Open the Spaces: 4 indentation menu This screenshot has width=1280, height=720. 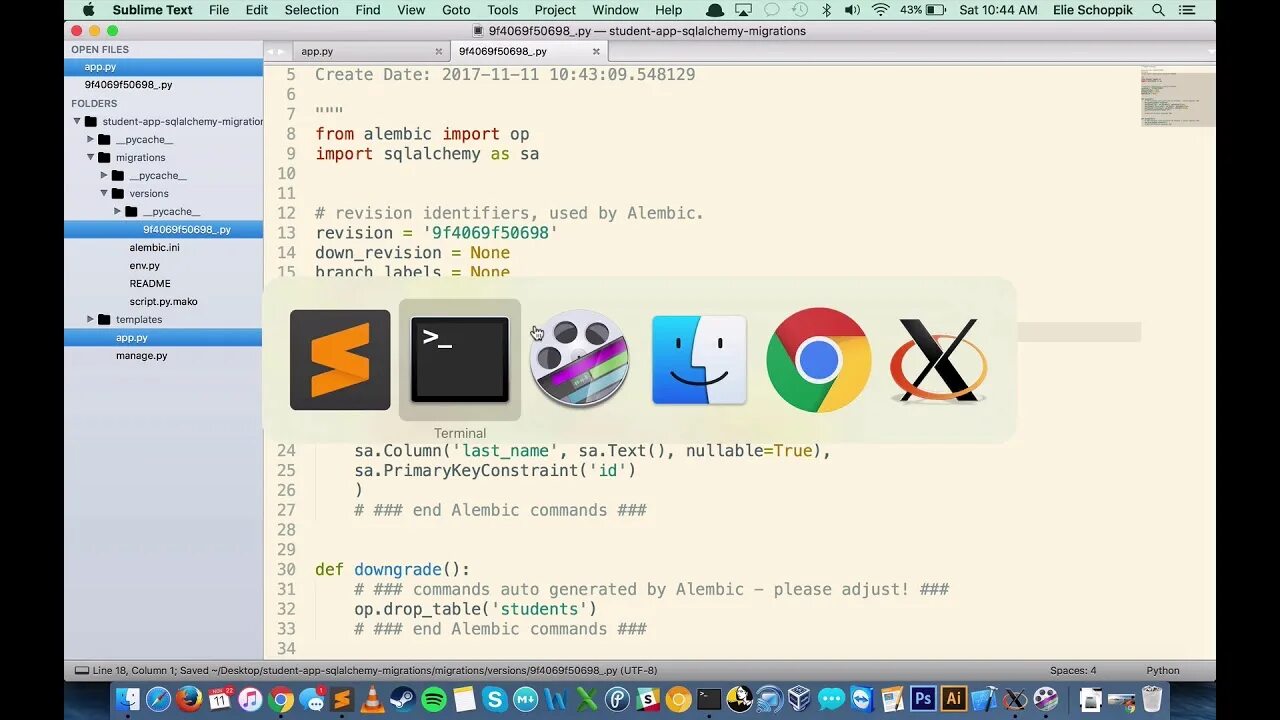point(1073,671)
